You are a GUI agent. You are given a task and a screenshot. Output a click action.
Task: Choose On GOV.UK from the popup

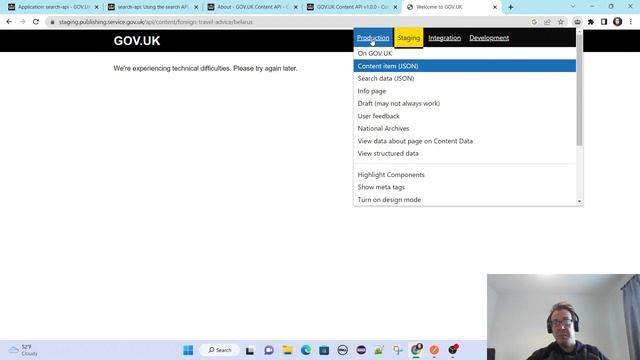coord(464,53)
